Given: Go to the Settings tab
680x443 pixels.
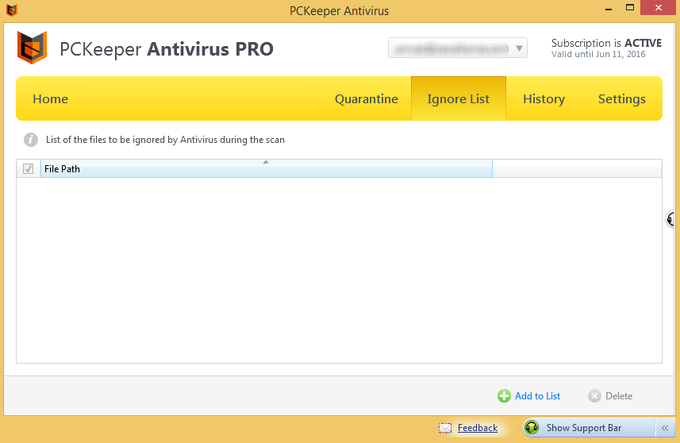Looking at the screenshot, I should tap(622, 99).
